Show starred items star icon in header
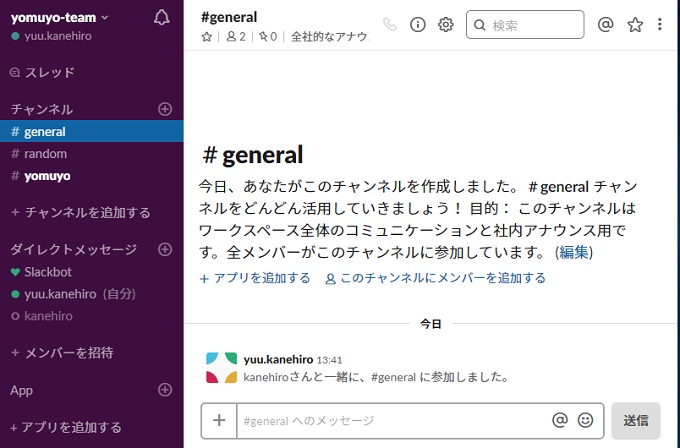This screenshot has height=448, width=680. coord(635,25)
